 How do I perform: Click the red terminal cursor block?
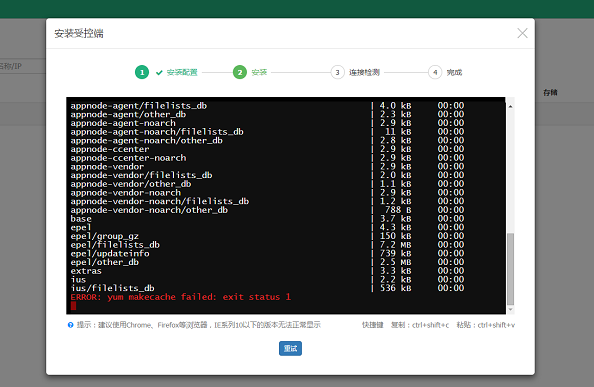click(73, 306)
